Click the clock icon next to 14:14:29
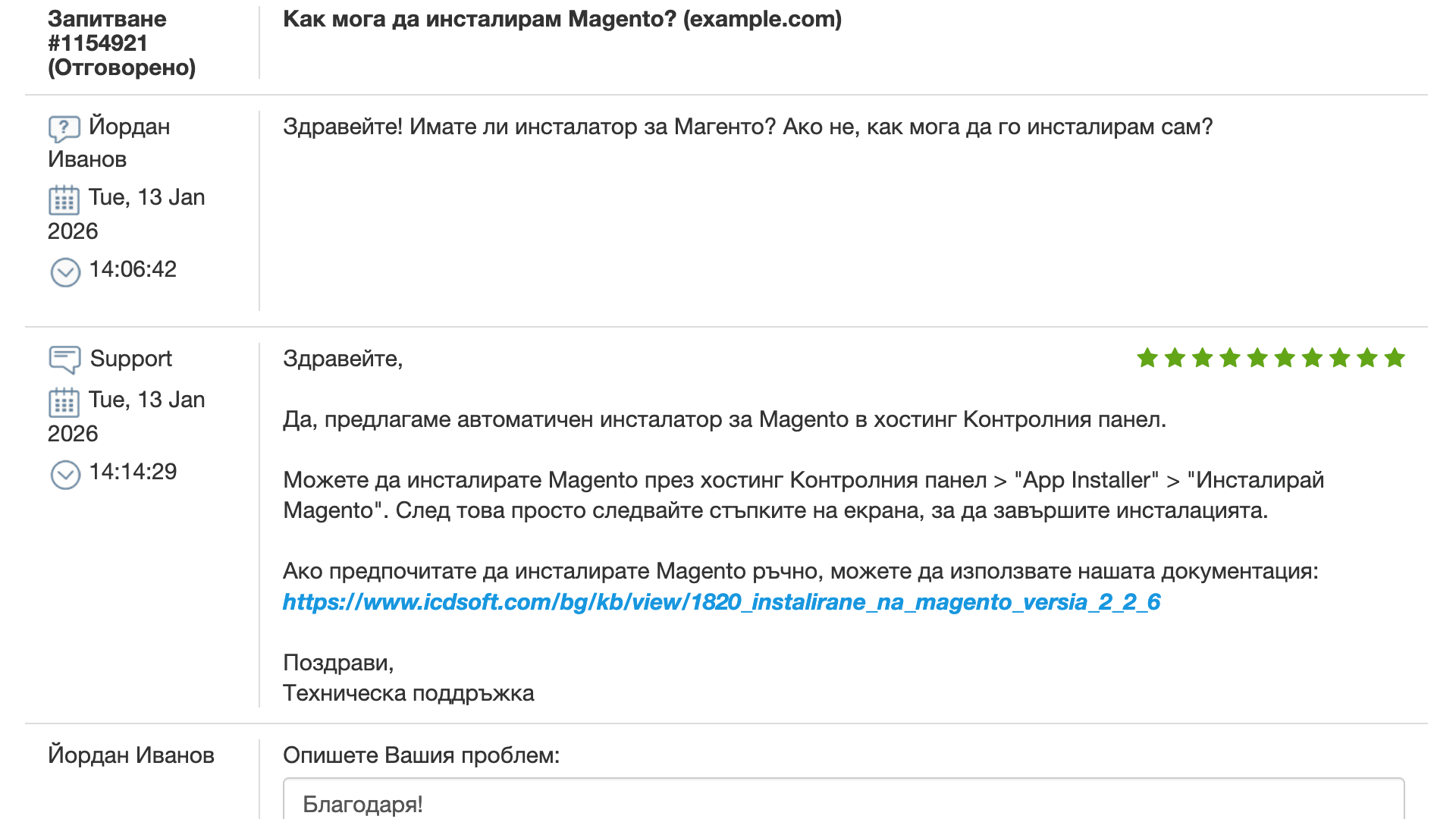 click(x=65, y=475)
